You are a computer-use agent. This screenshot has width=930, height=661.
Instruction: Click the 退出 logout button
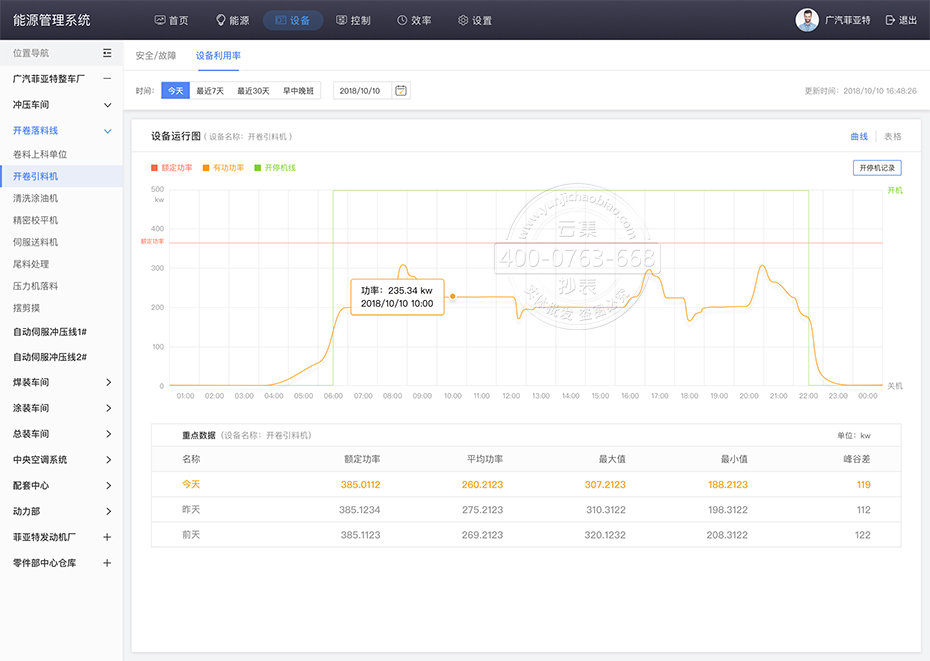[901, 20]
